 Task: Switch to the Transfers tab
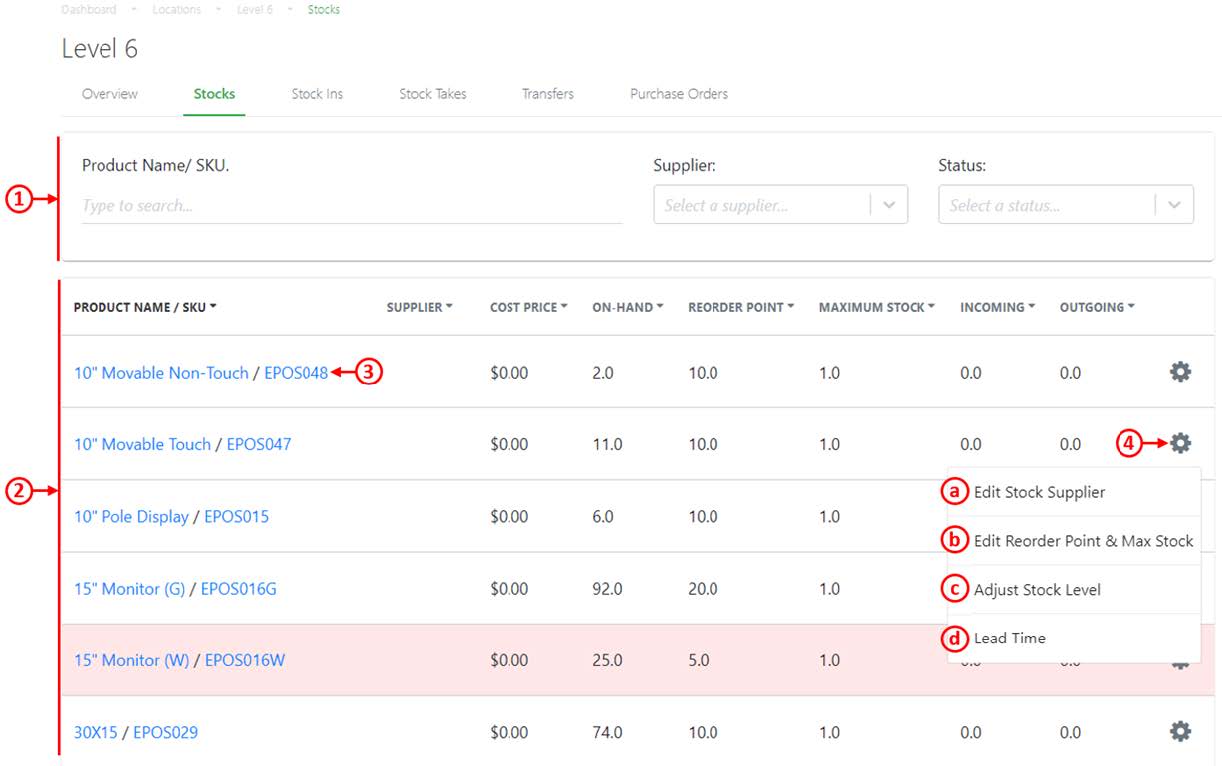[548, 94]
